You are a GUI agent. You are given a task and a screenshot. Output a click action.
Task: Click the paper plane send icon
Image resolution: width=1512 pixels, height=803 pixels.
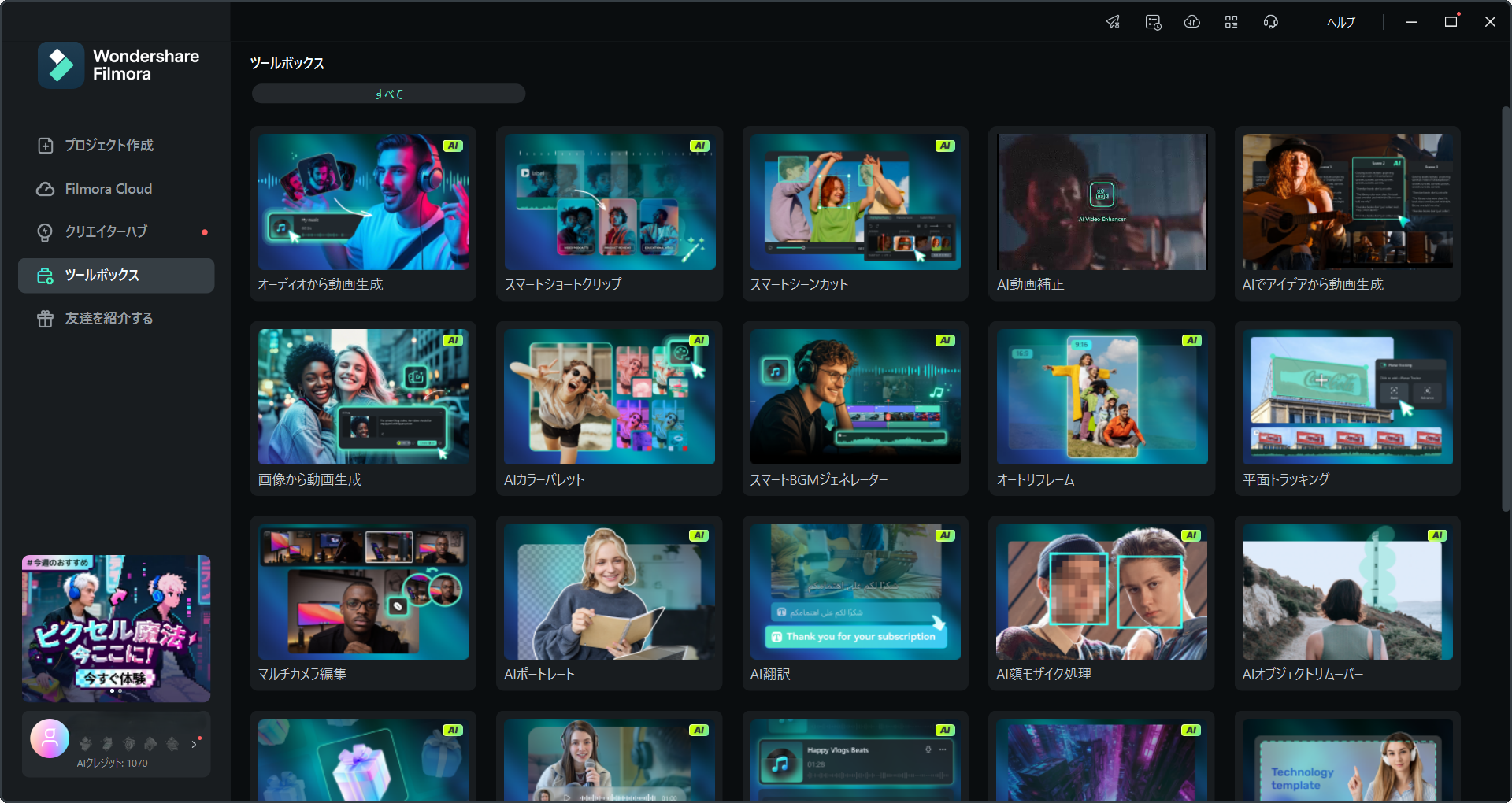1114,22
